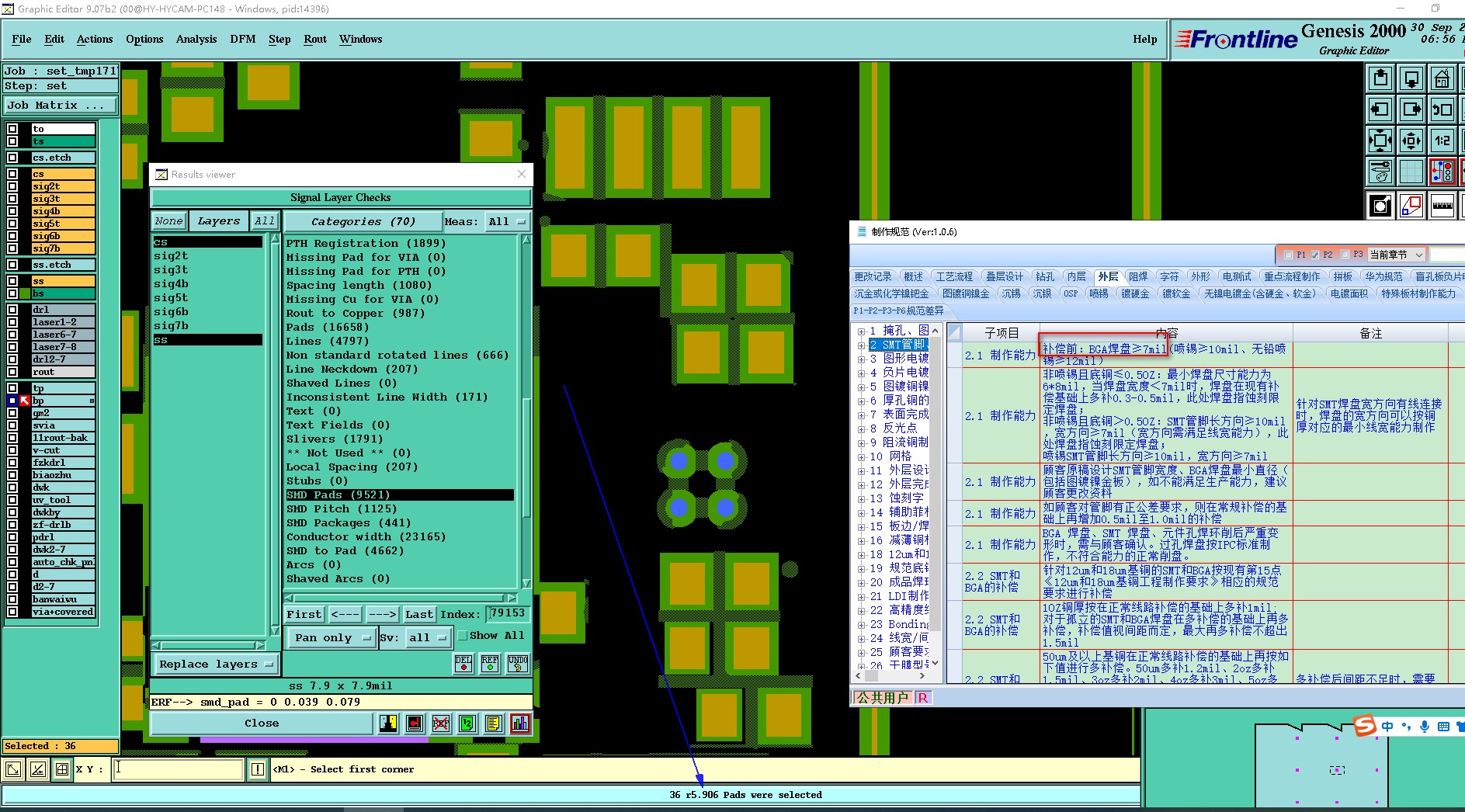
Task: Click the green 12 page icon
Action: tap(467, 724)
